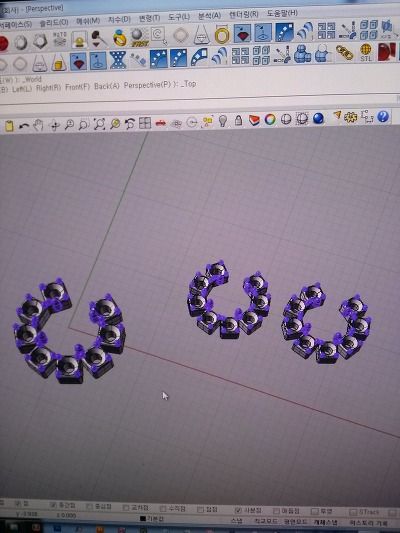Open the 도움말(H) menu
Image resolution: width=400 pixels, height=533 pixels.
[x=282, y=13]
